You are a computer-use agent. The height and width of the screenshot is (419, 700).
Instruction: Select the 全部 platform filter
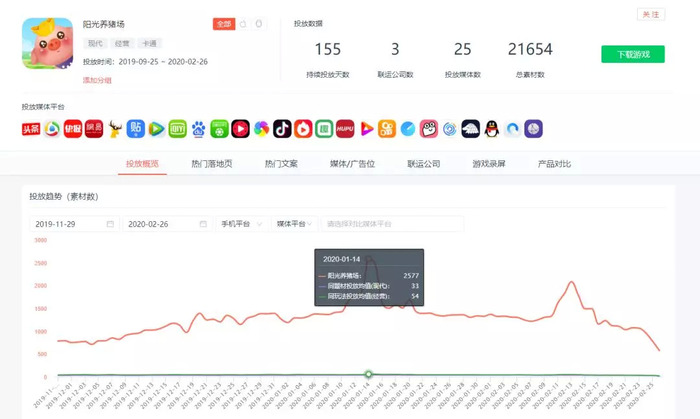pyautogui.click(x=224, y=24)
